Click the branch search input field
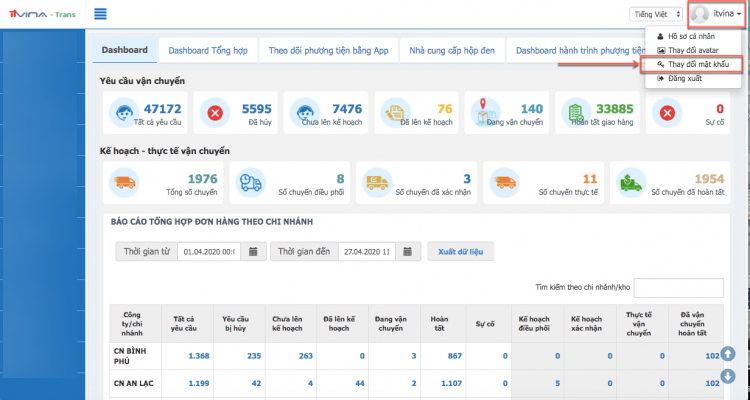750x400 pixels. point(678,288)
